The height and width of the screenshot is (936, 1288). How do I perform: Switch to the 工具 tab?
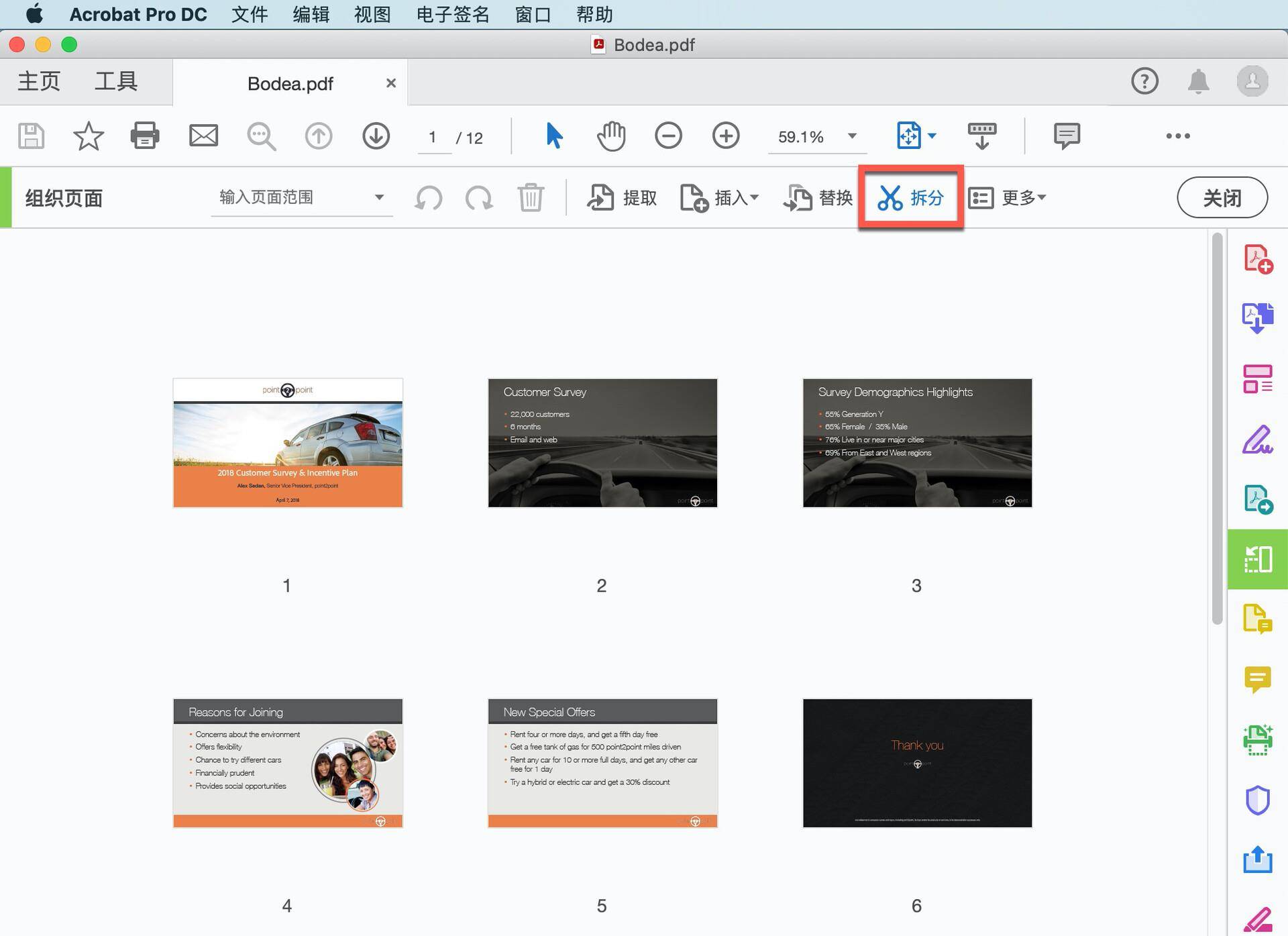(x=117, y=81)
